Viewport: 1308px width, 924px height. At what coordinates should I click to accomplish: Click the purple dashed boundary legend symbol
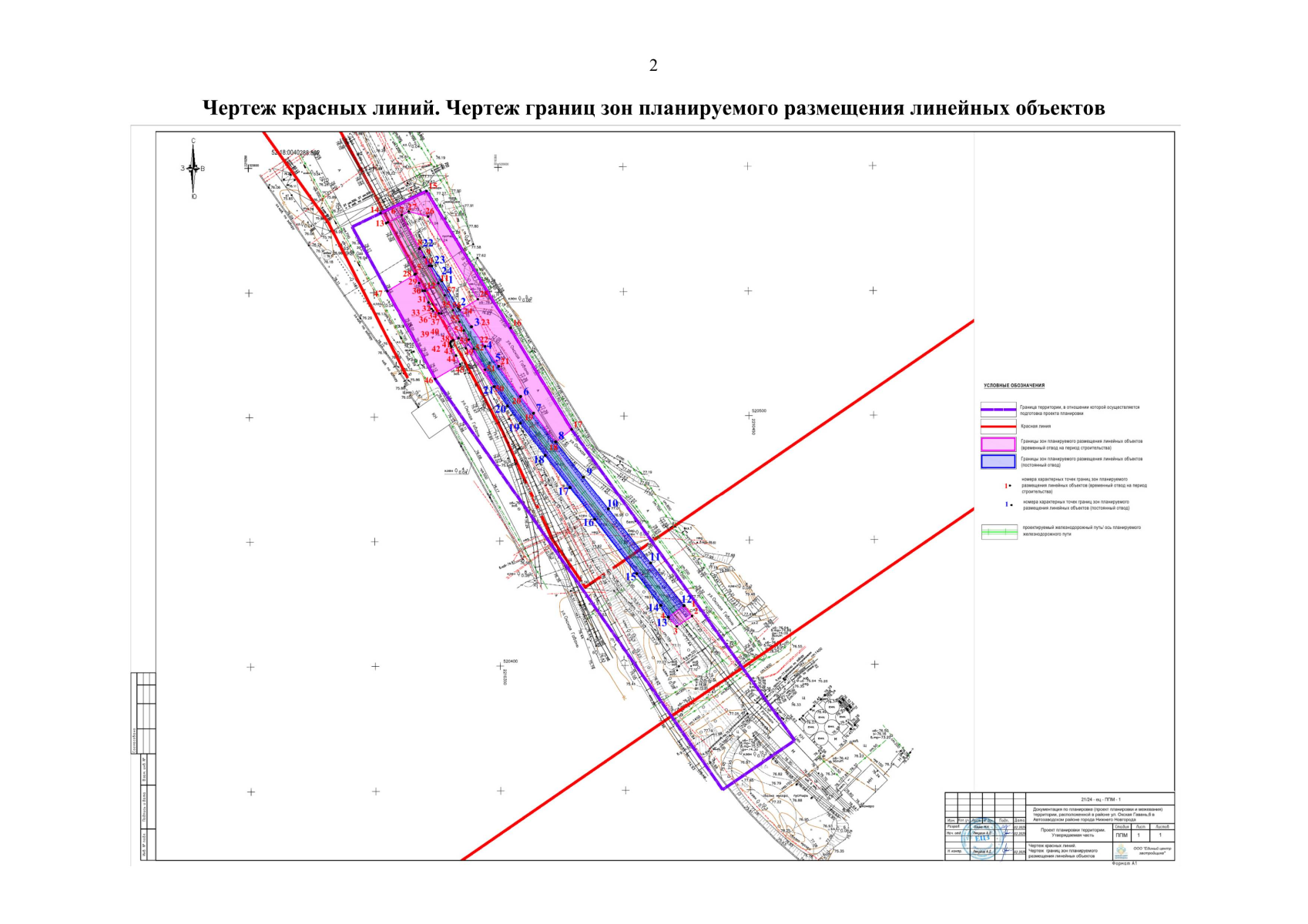998,410
